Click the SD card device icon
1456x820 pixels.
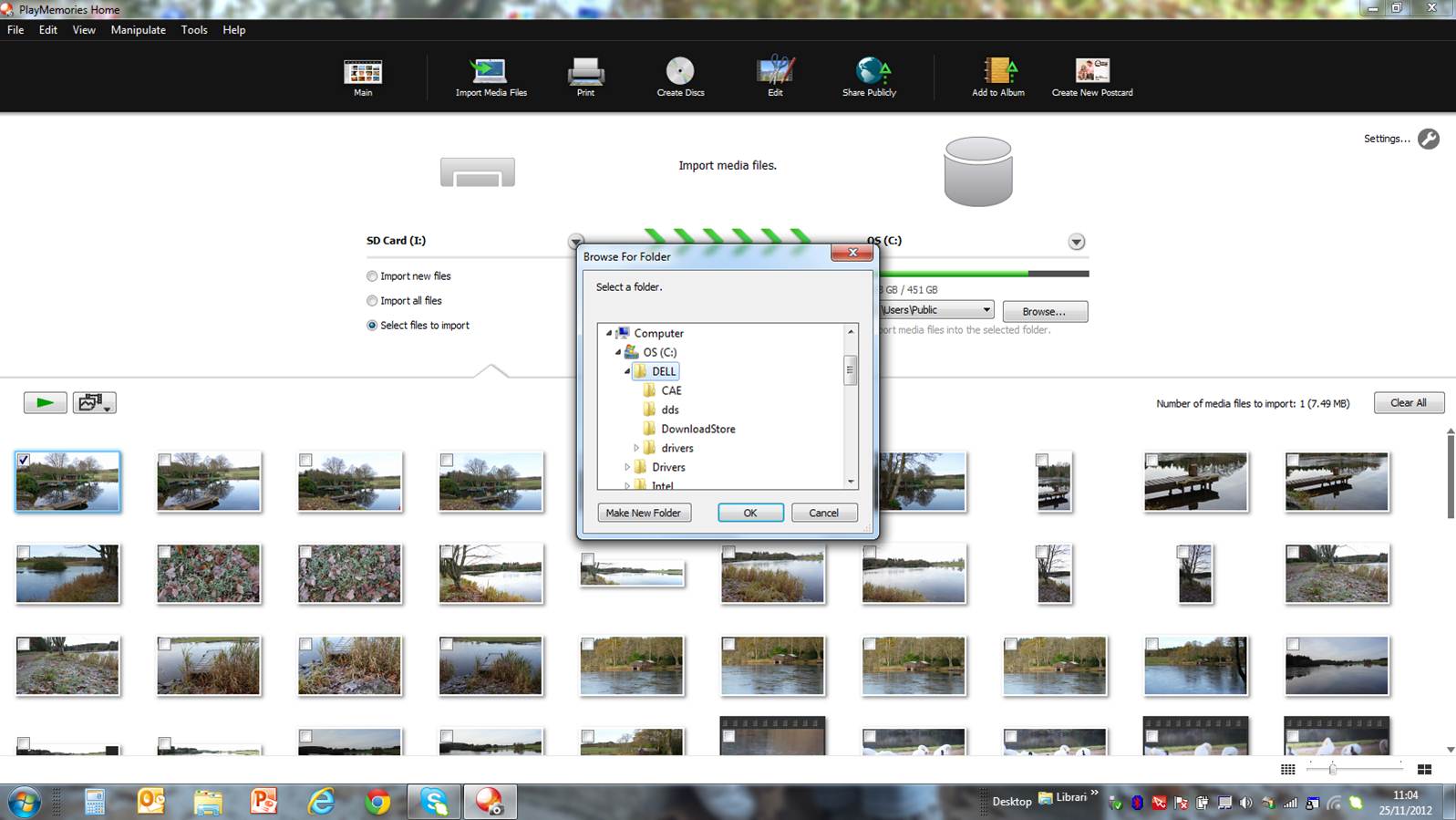click(478, 171)
